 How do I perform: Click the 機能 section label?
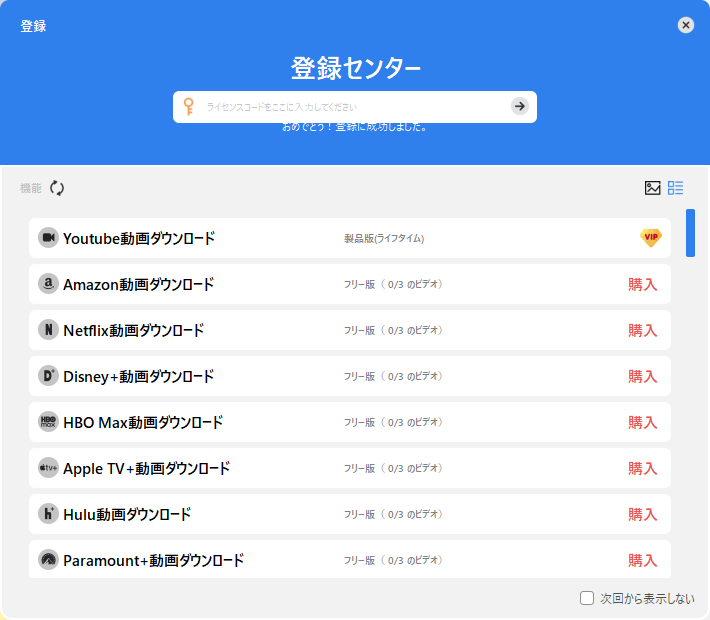(31, 188)
